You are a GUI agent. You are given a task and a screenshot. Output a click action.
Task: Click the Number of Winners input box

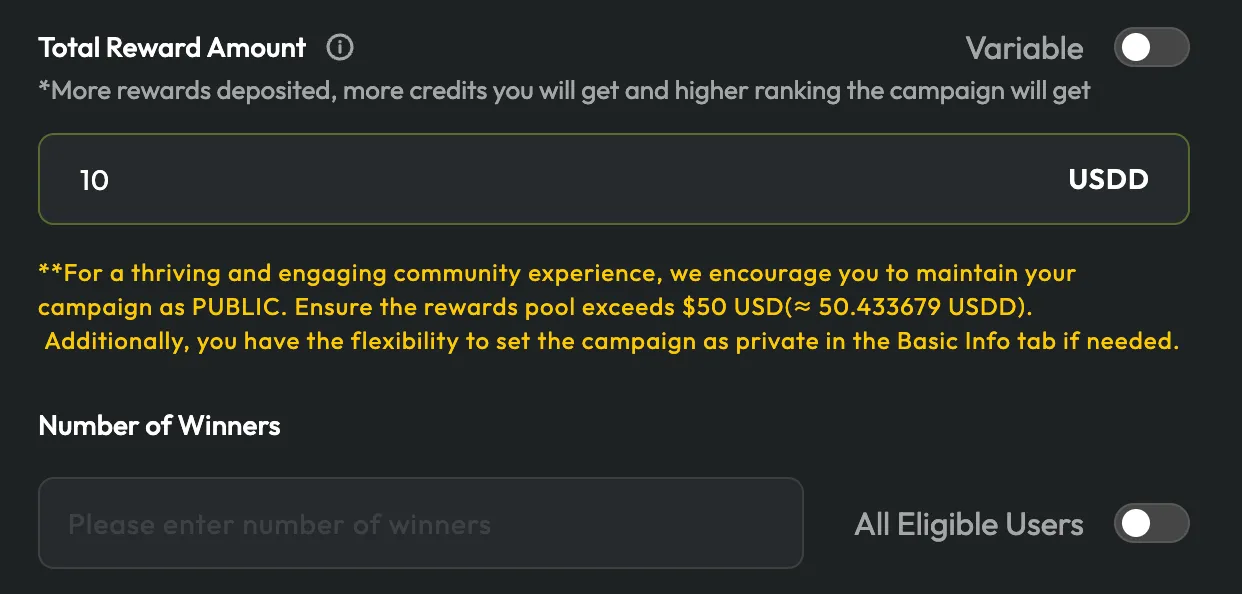coord(420,524)
